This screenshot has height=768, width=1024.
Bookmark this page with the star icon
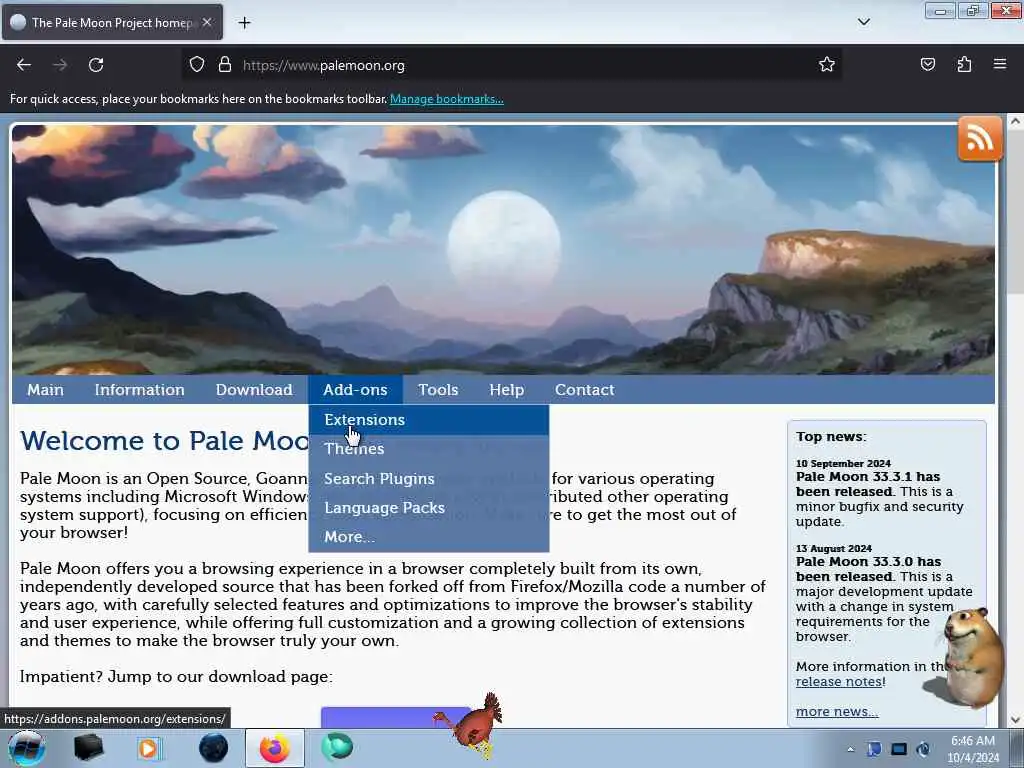[x=827, y=65]
